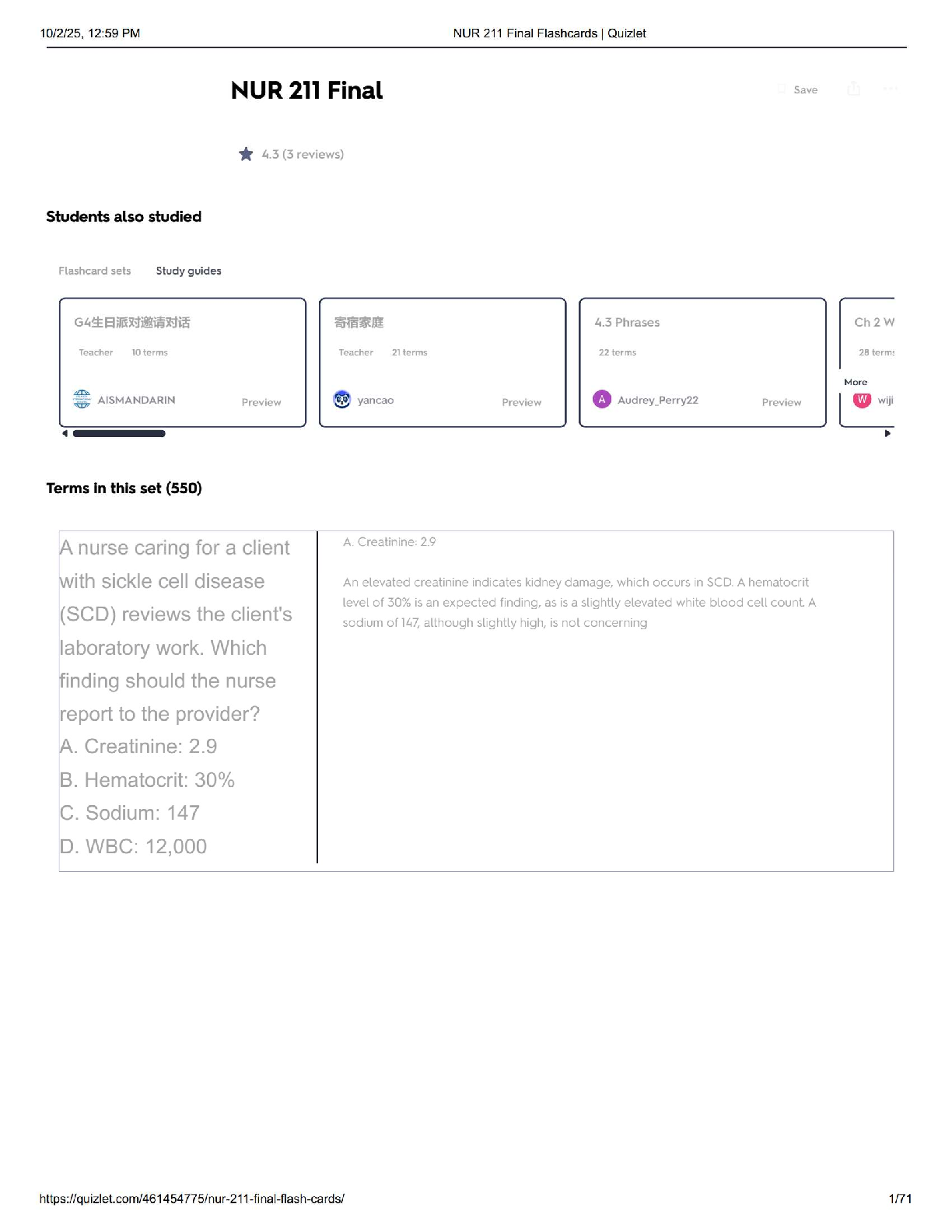The image size is (952, 1232).
Task: Click the bookmark icon next to Save
Action: (782, 89)
